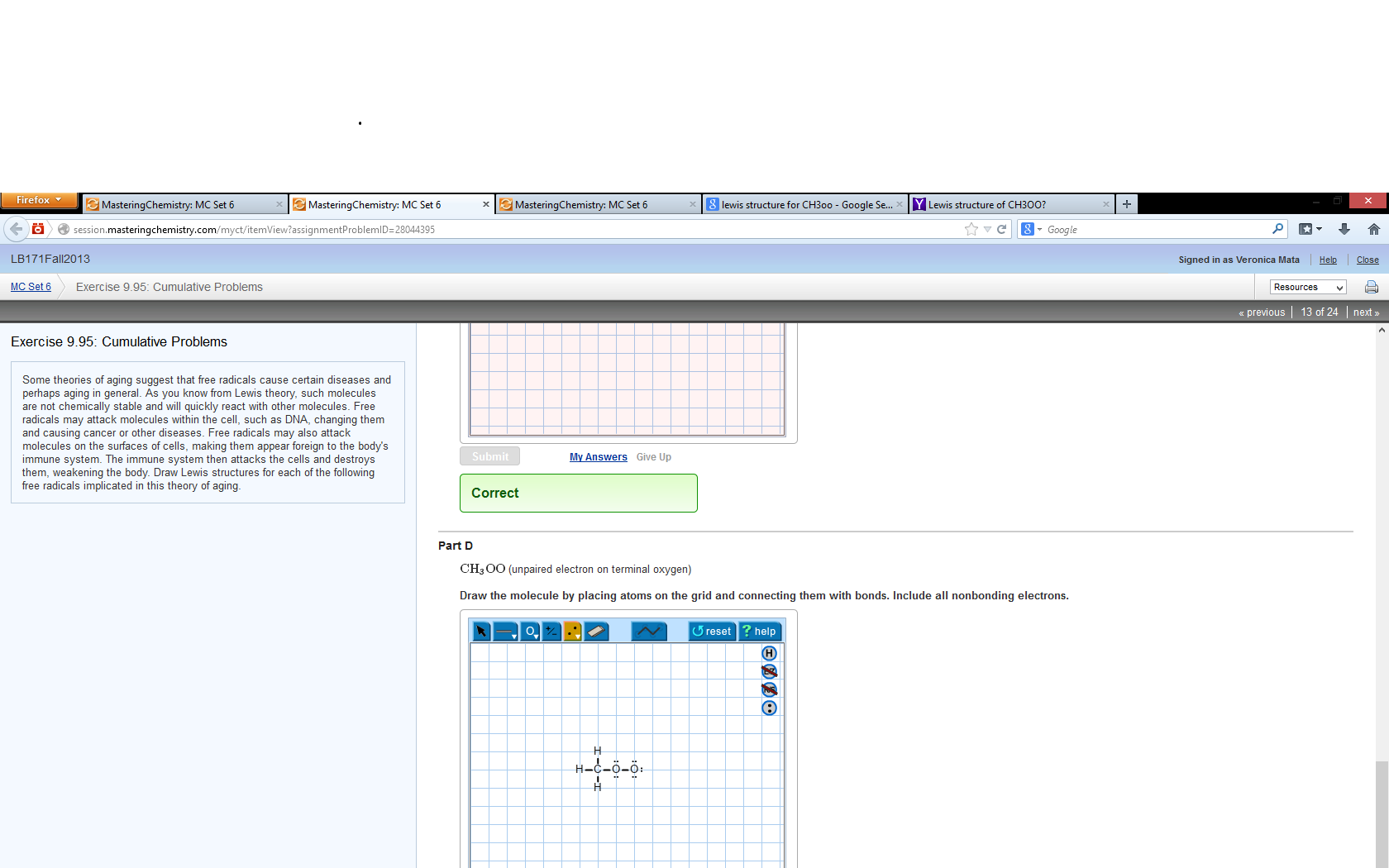Screen dimensions: 1389x868
Task: Toggle the crossed-out E/Z option
Action: point(769,671)
